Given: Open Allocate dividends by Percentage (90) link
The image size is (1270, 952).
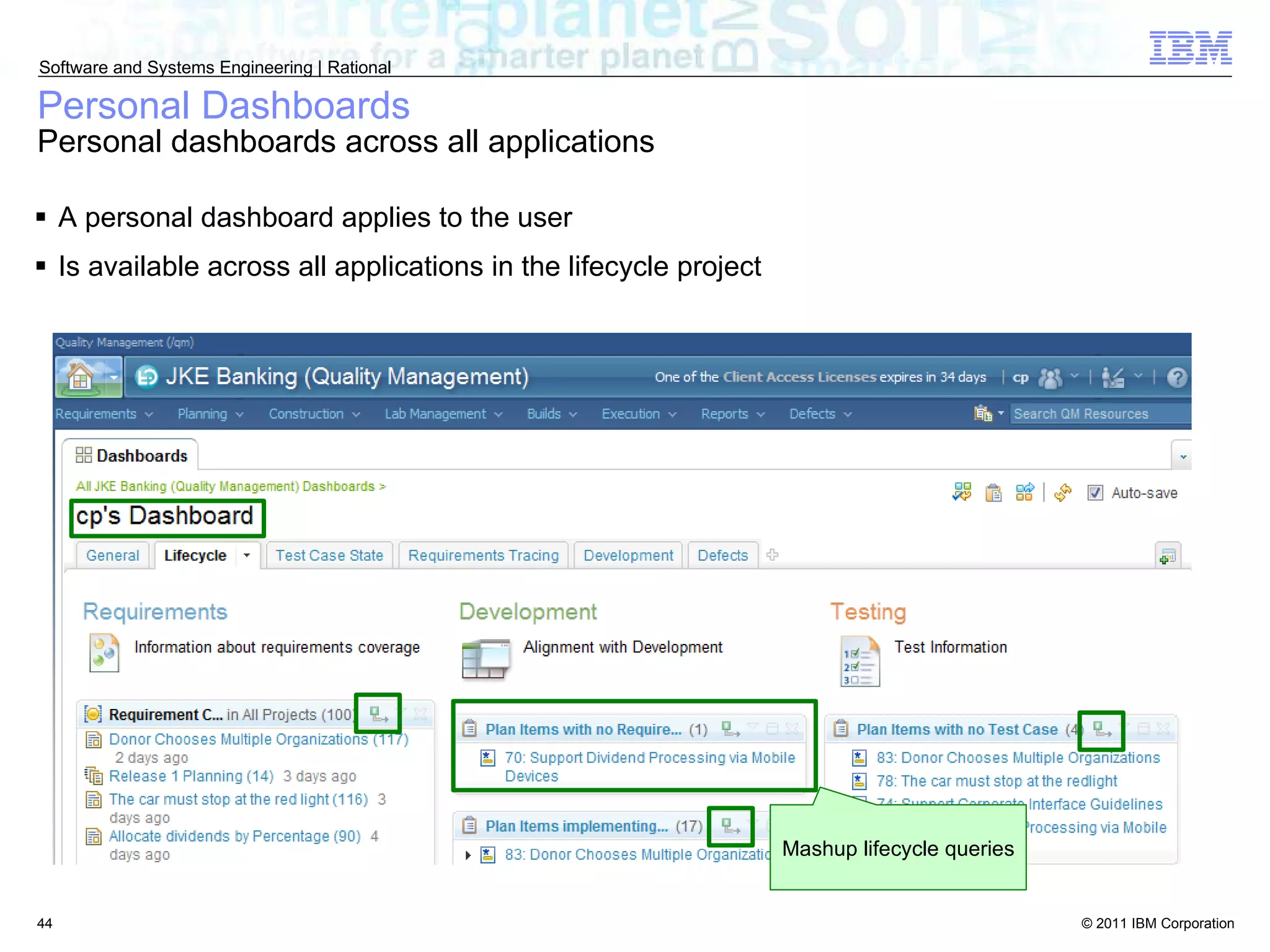Looking at the screenshot, I should point(235,836).
